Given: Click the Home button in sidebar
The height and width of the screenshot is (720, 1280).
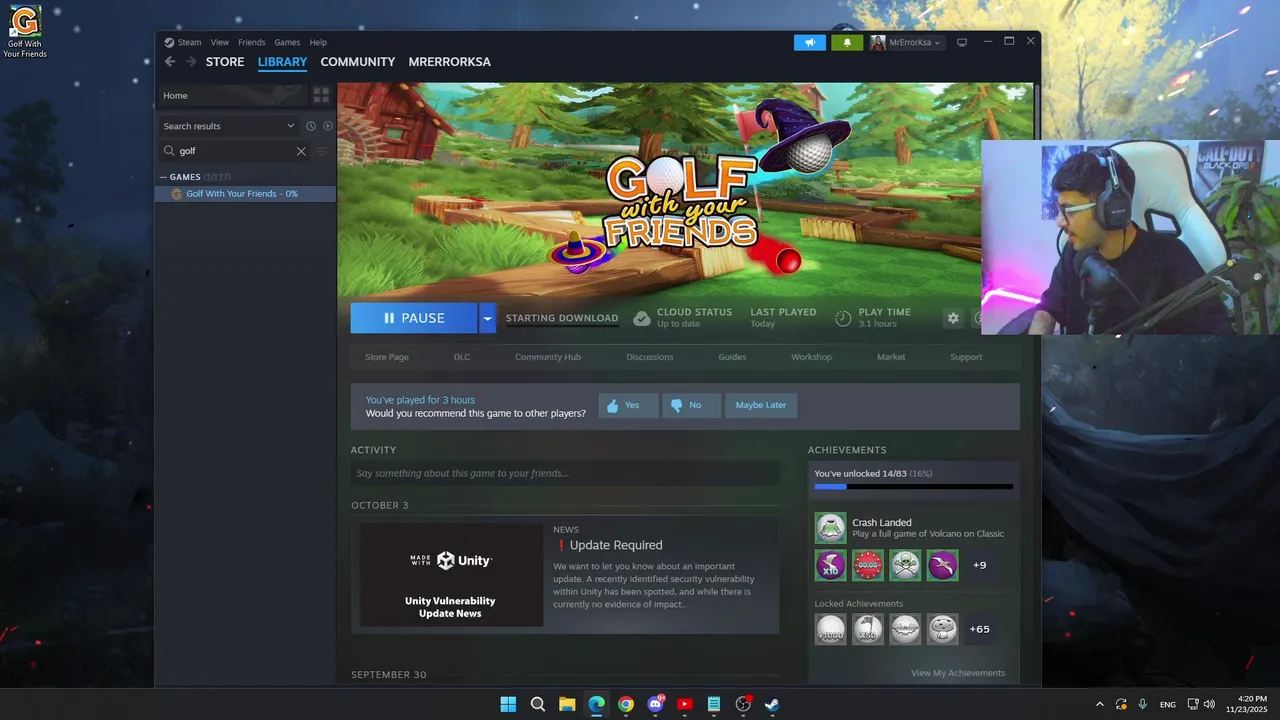Looking at the screenshot, I should click(x=232, y=95).
